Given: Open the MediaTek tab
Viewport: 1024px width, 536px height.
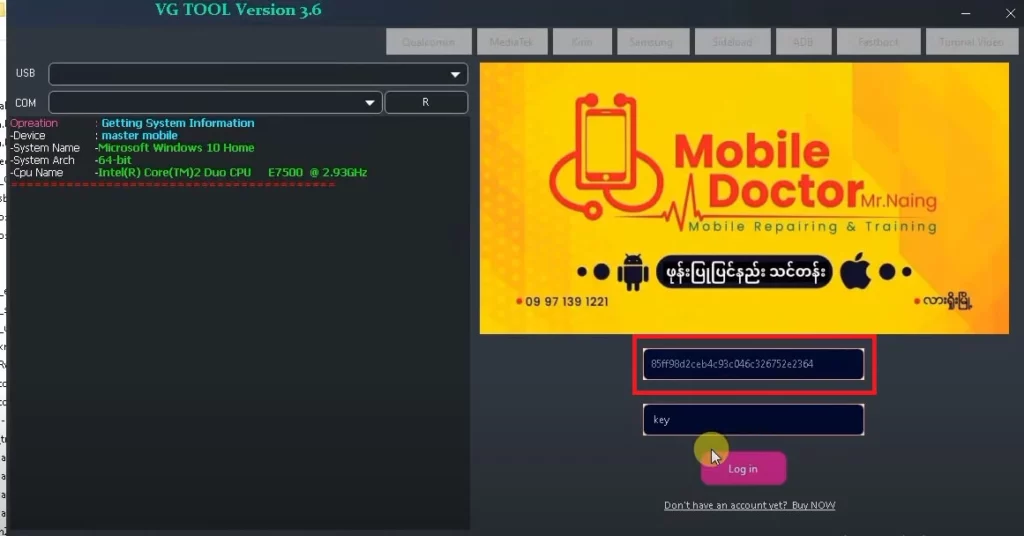Looking at the screenshot, I should click(x=511, y=42).
